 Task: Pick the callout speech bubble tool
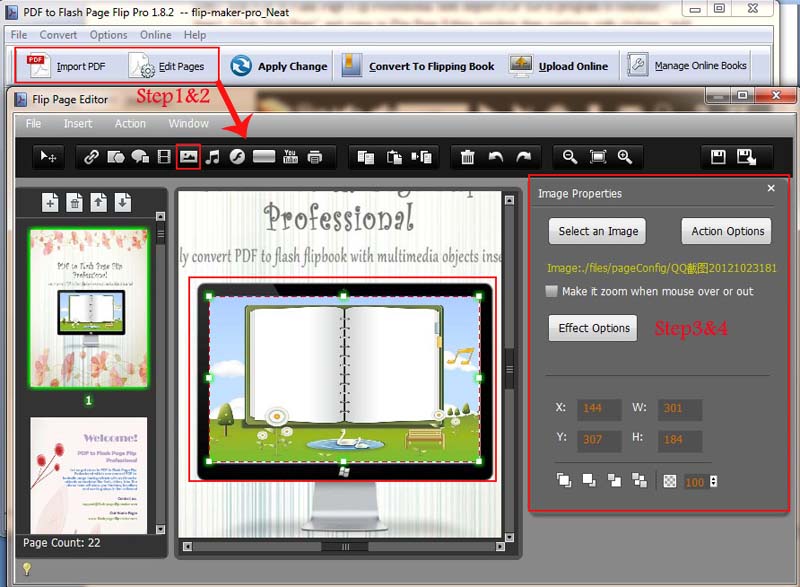[x=140, y=157]
